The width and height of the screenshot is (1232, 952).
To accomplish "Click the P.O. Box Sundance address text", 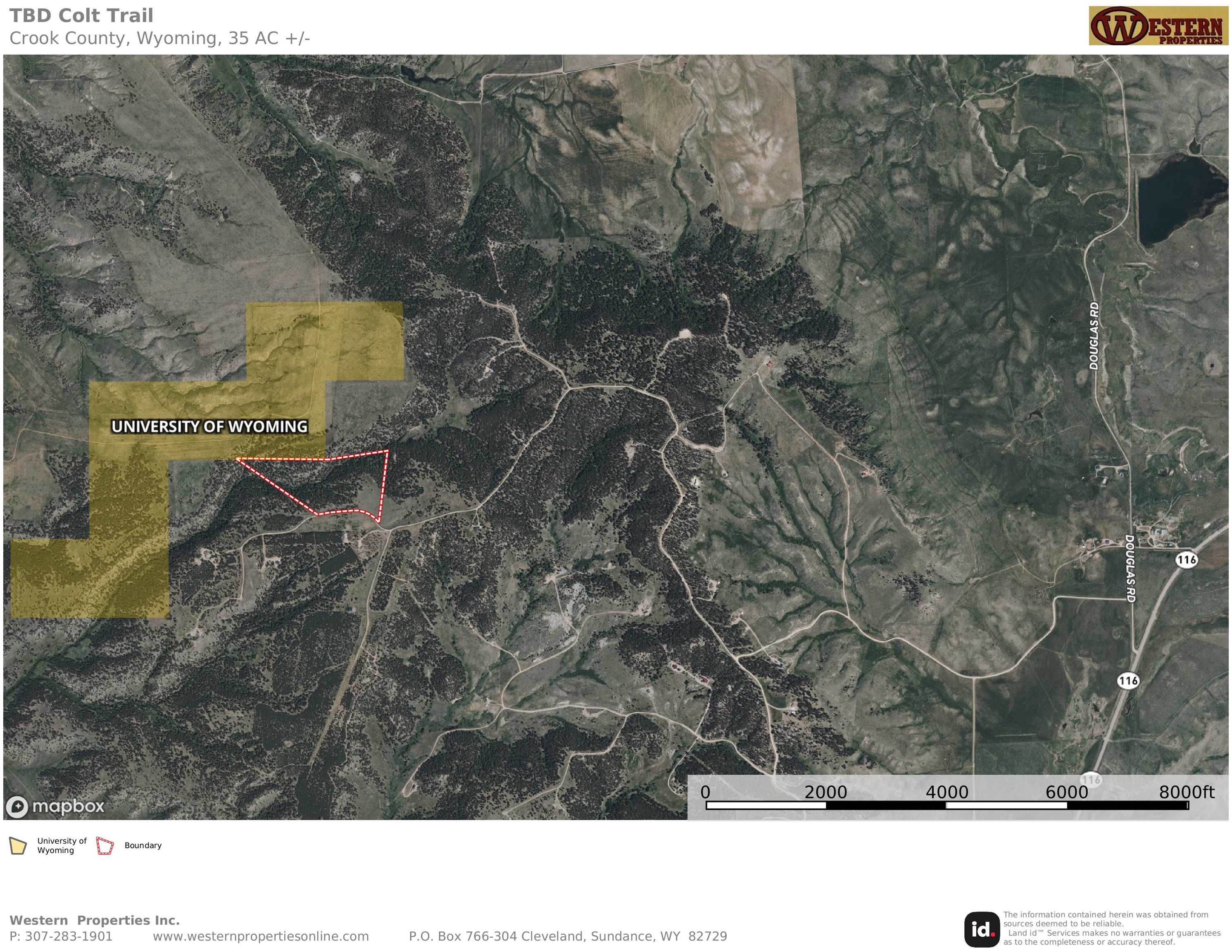I will 568,936.
